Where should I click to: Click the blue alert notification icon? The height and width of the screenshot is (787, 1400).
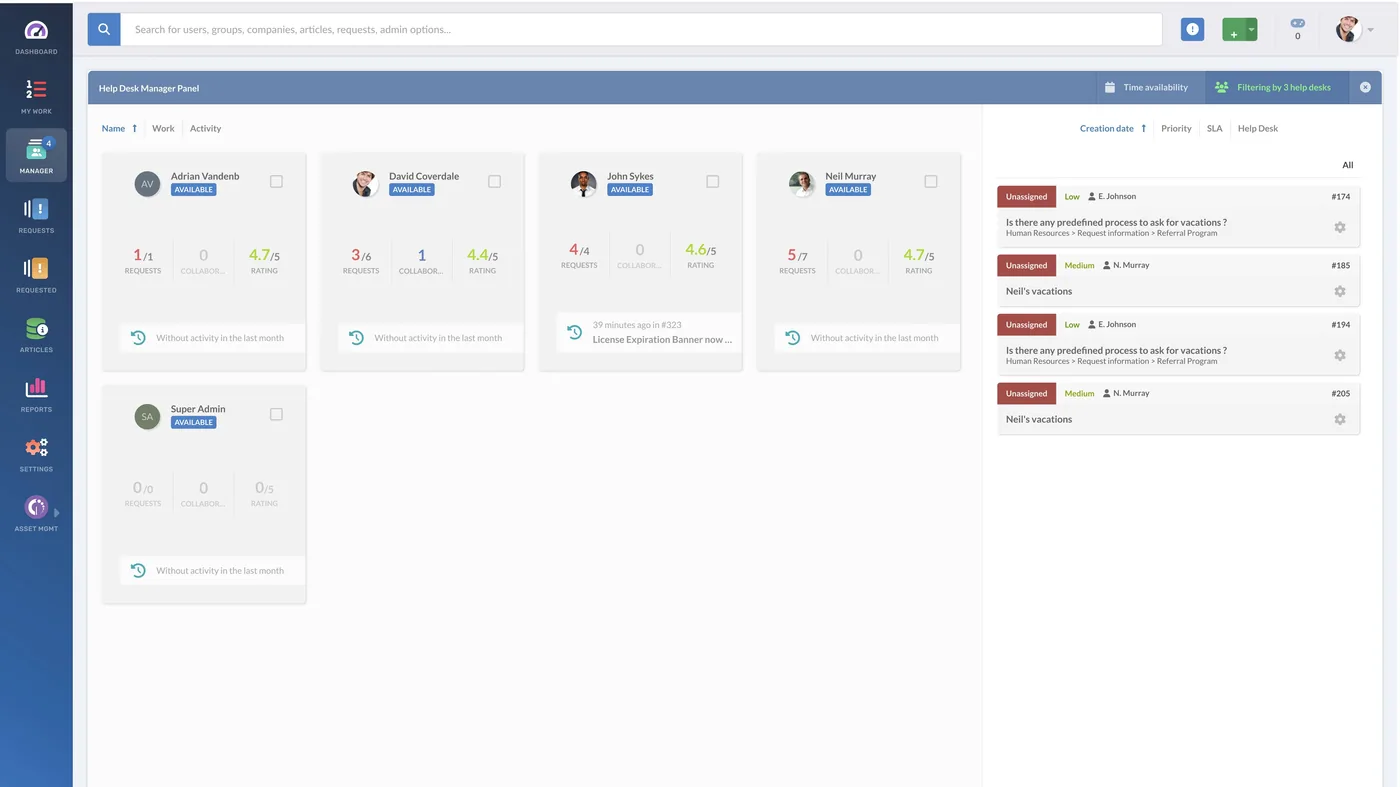click(x=1192, y=30)
